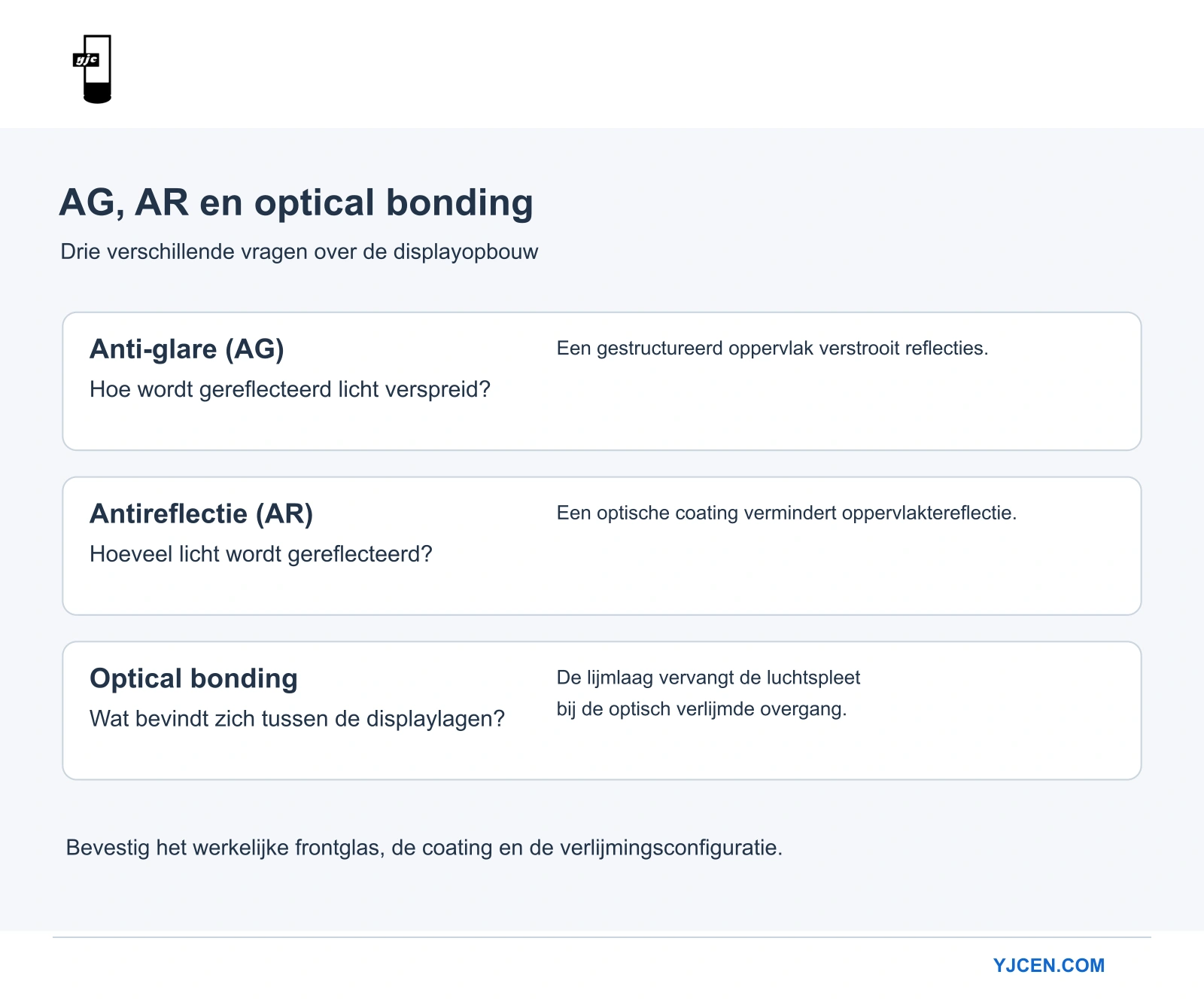Click subtitle 'Drie verschillende vragen over de displayopbouw'
The image size is (1204, 999).
299,251
